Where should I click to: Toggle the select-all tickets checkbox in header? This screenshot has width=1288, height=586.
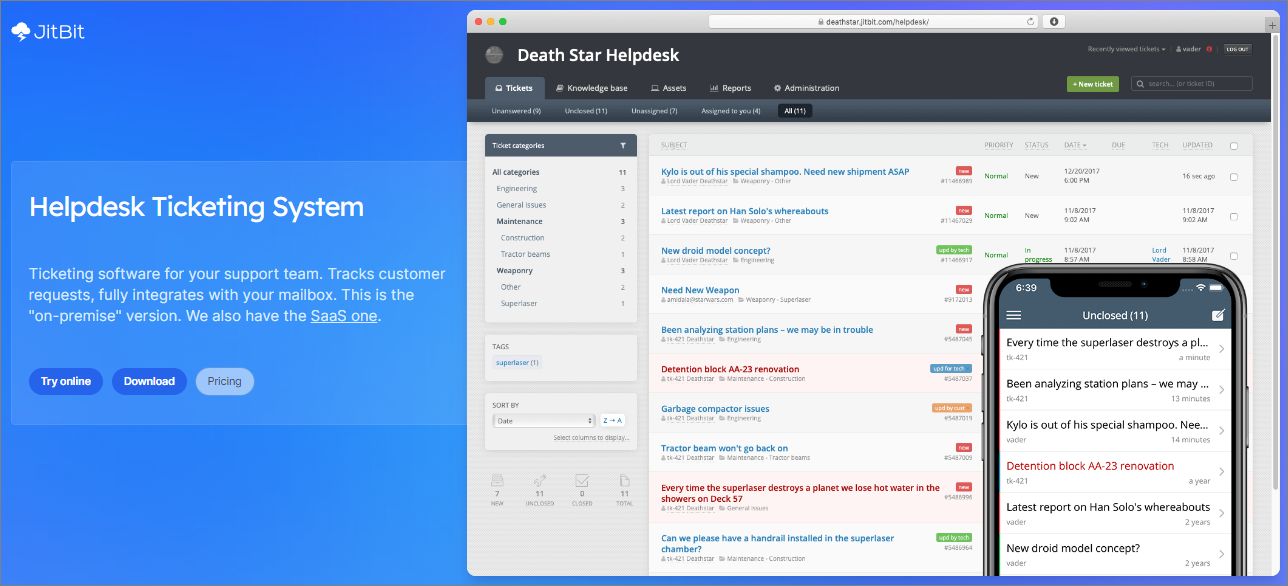point(1234,146)
